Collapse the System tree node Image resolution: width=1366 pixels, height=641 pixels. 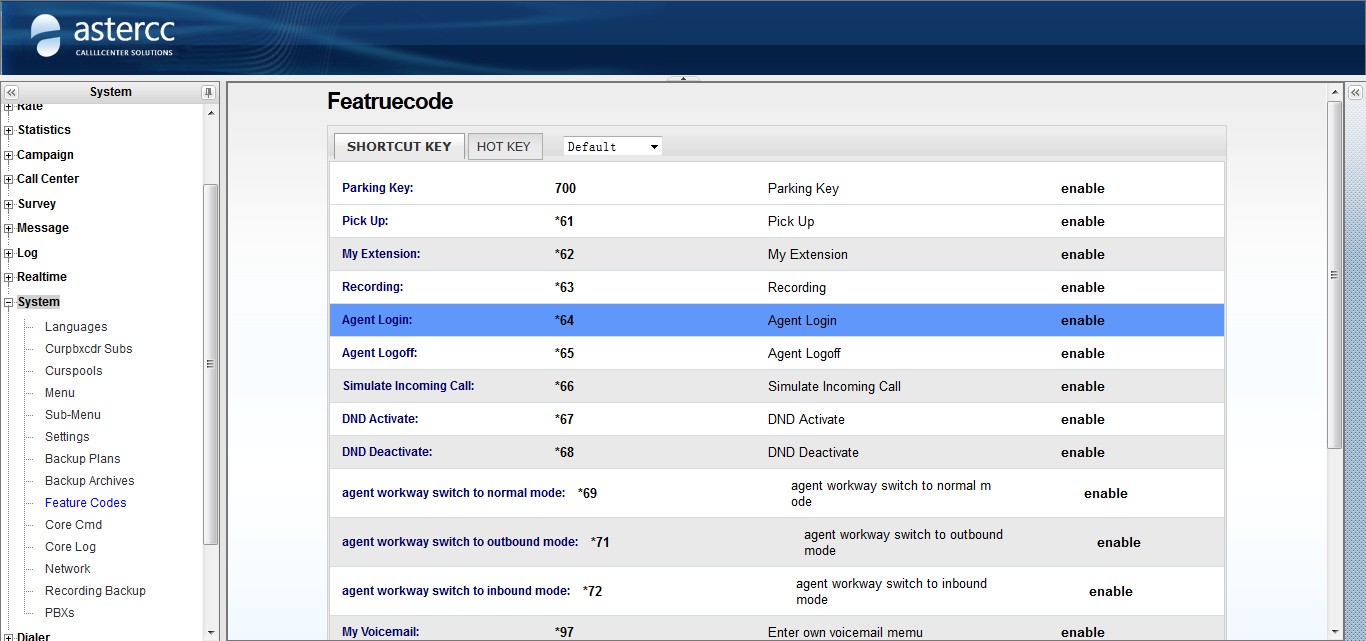[9, 302]
